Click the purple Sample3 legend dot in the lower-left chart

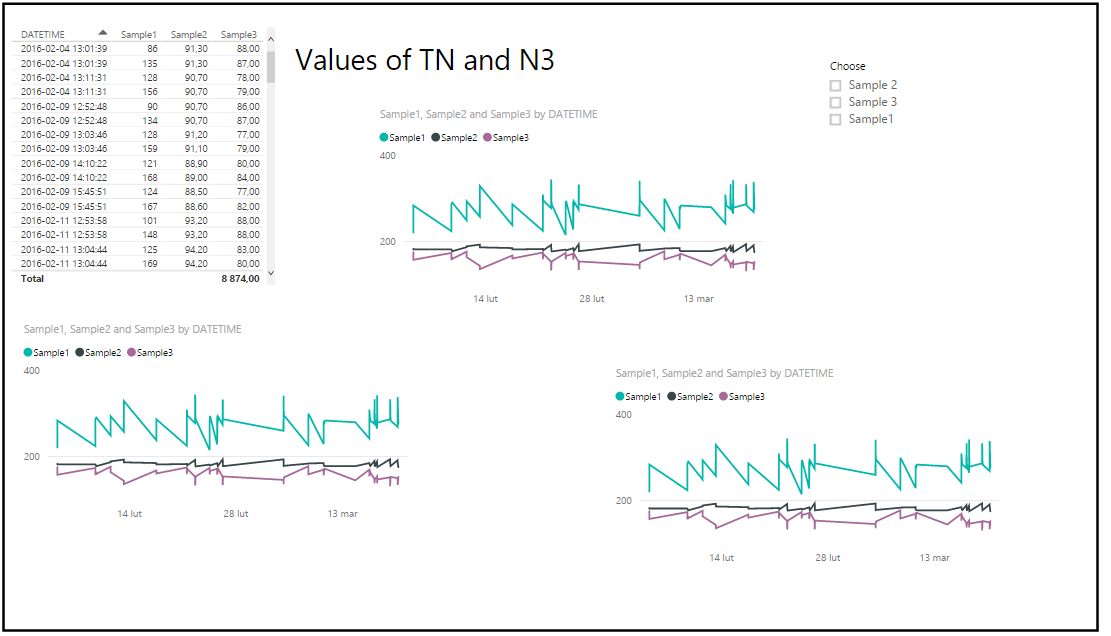[132, 352]
